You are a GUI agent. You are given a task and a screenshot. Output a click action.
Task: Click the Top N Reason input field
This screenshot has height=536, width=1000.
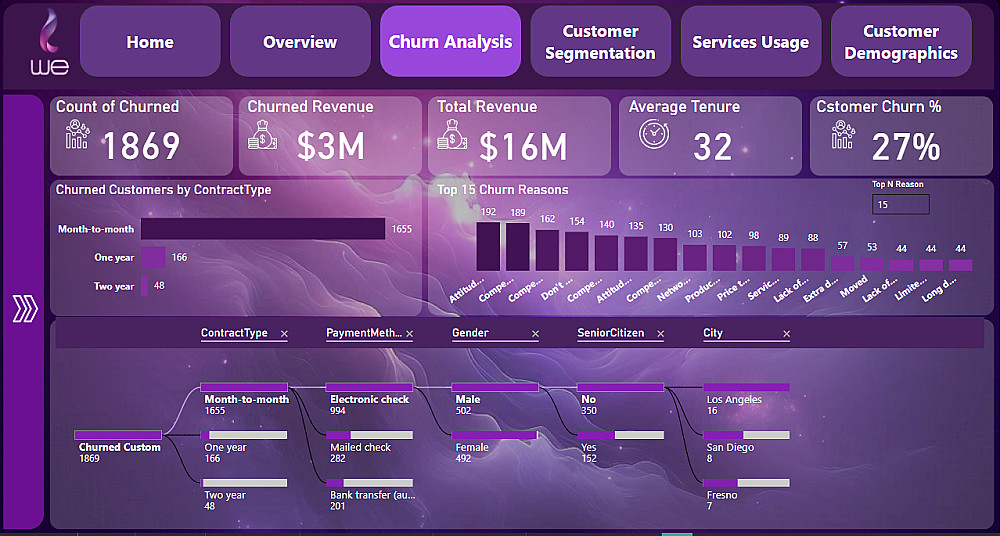click(x=901, y=204)
